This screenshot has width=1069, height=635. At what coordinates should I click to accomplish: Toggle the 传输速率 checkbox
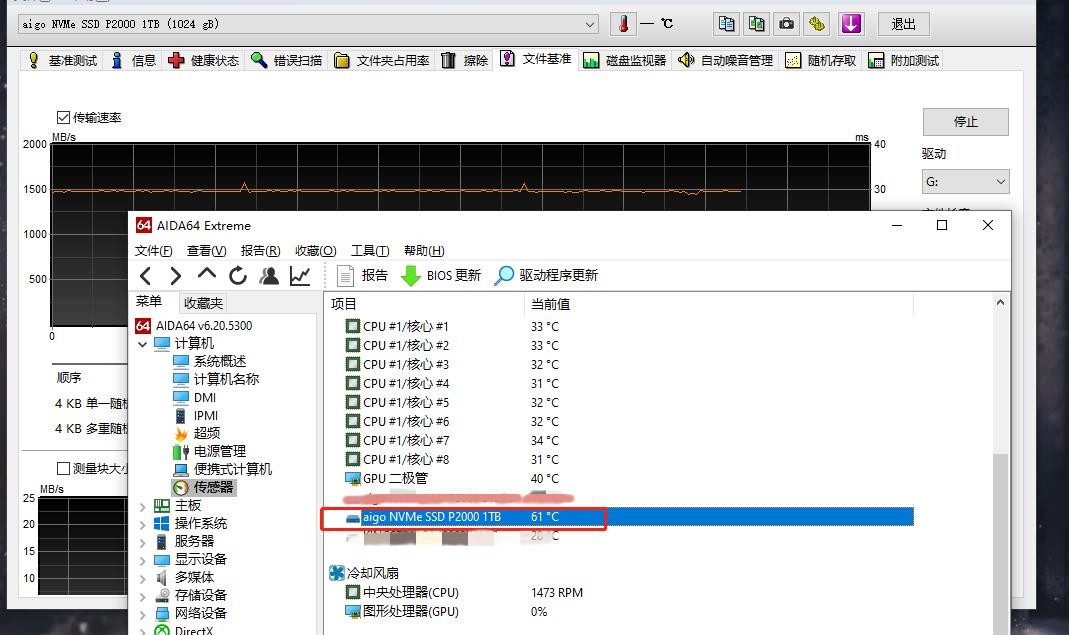point(63,117)
